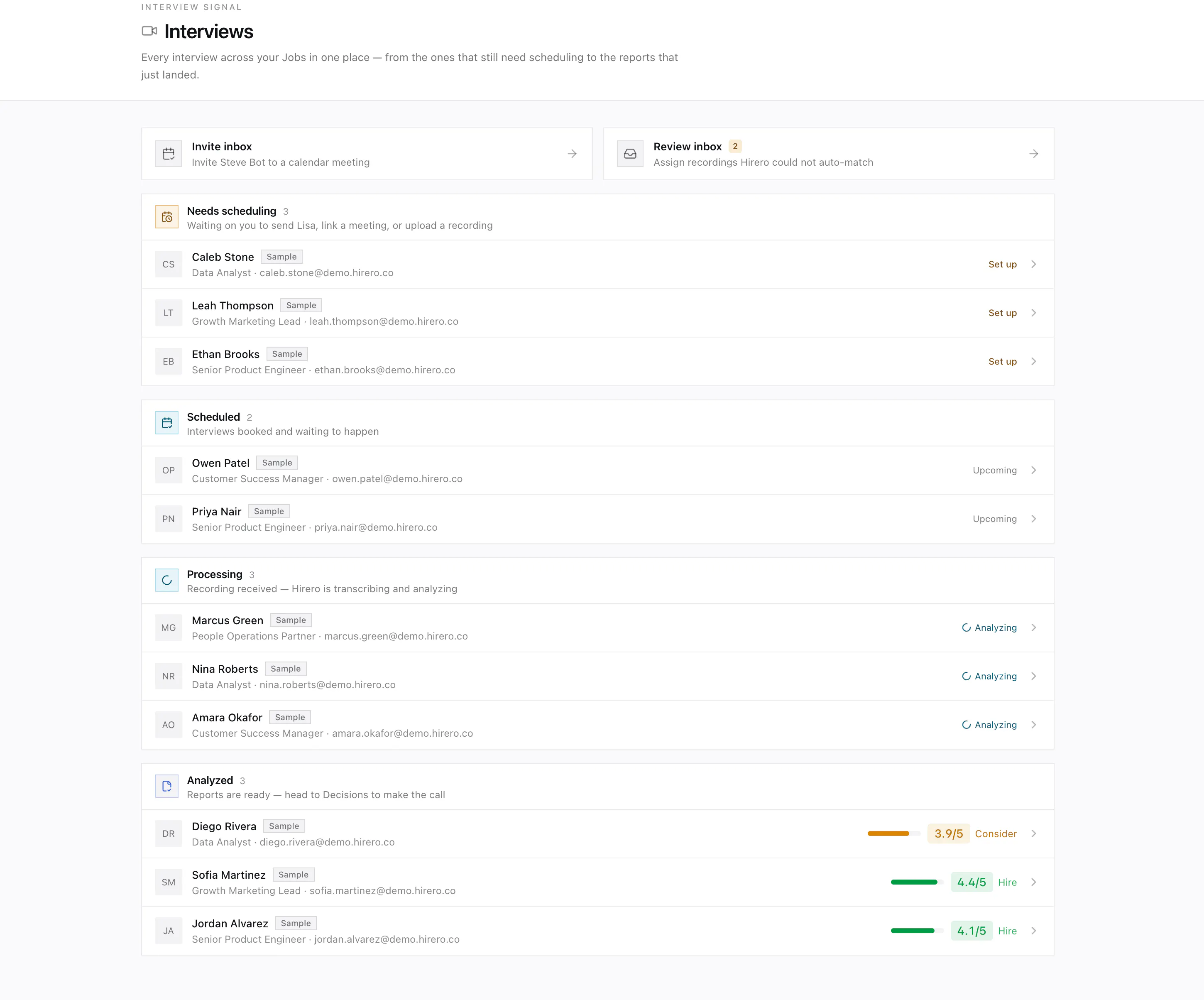1204x1000 pixels.
Task: Click the Invite inbox calendar icon
Action: 169,154
